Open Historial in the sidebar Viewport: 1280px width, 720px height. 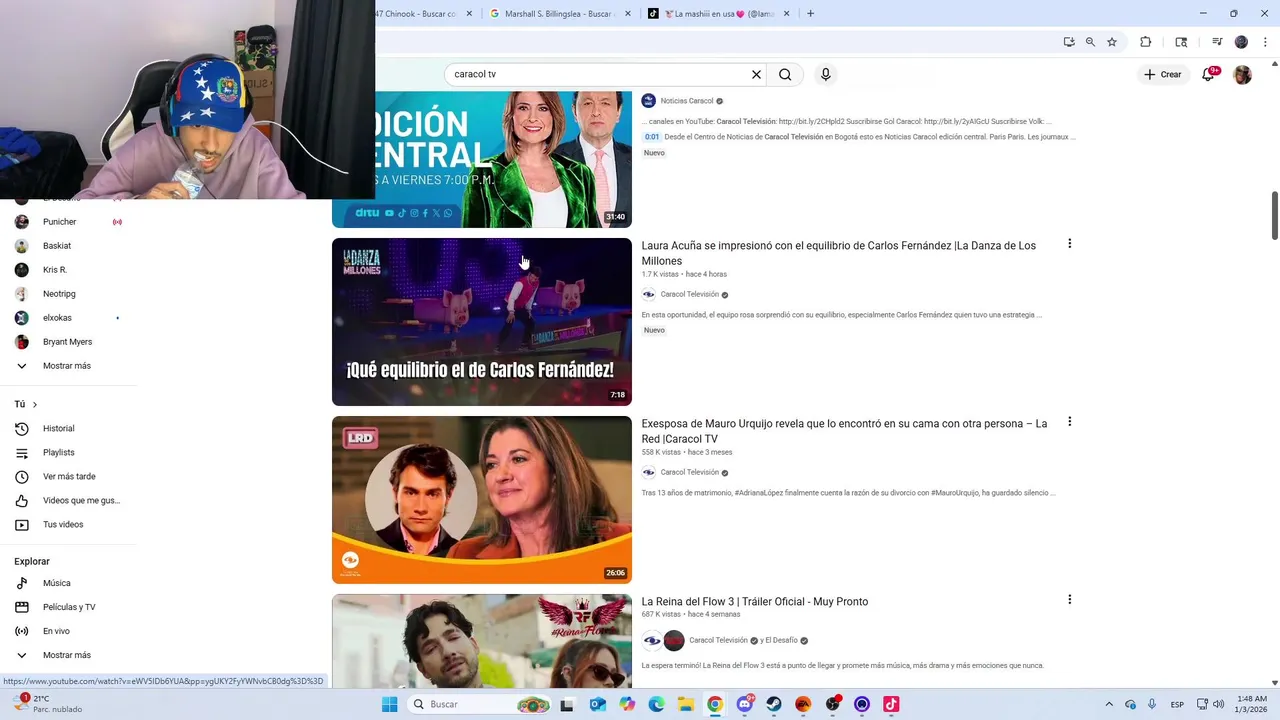coord(58,428)
